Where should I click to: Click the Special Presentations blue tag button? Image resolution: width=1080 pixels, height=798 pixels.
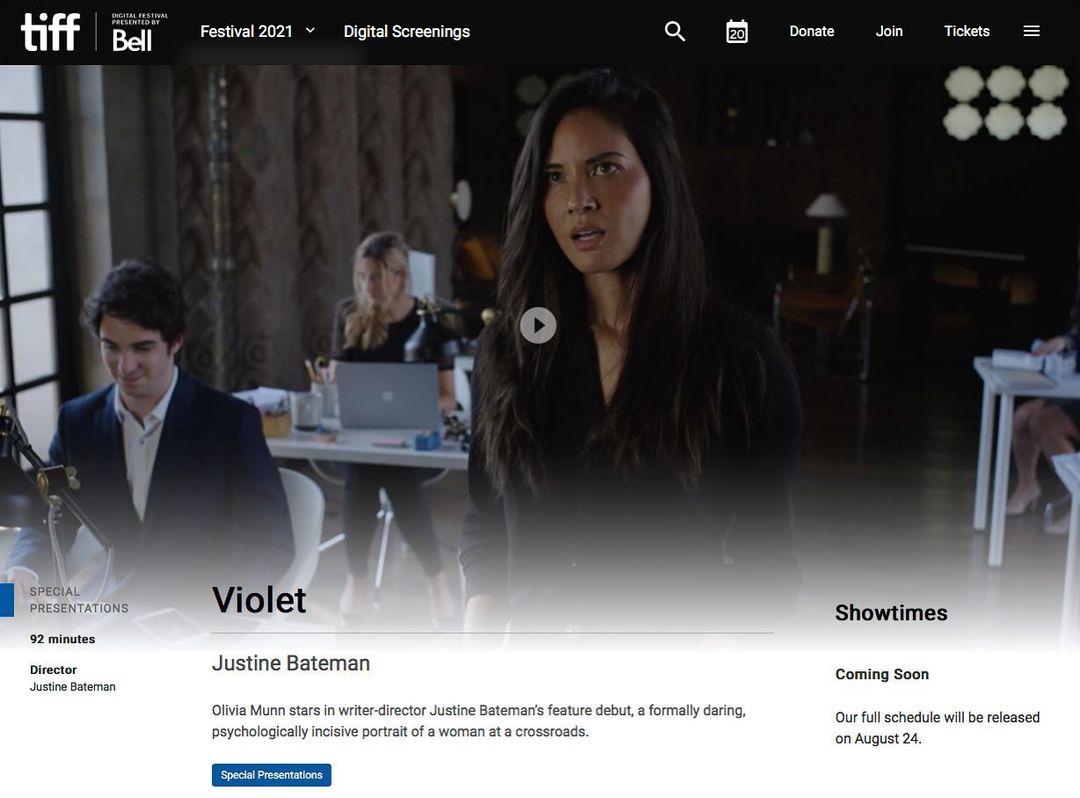click(x=271, y=775)
